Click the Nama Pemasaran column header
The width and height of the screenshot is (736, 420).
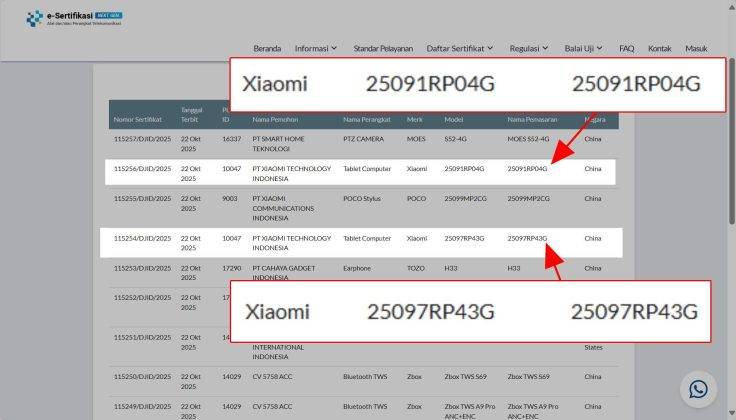(x=532, y=120)
